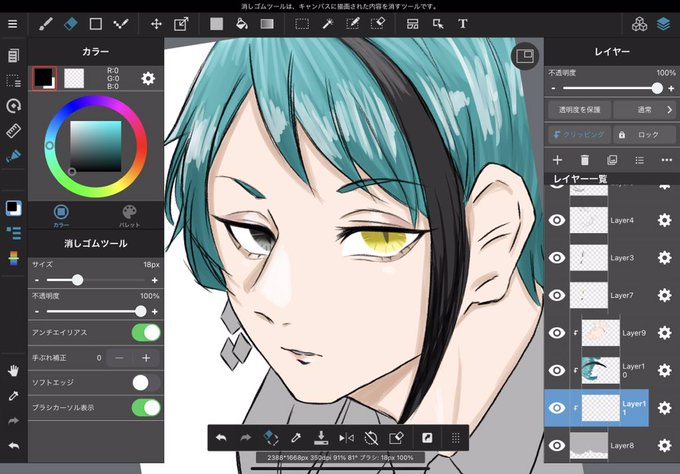The width and height of the screenshot is (680, 474).
Task: Select the Transform tool
Action: click(x=181, y=24)
